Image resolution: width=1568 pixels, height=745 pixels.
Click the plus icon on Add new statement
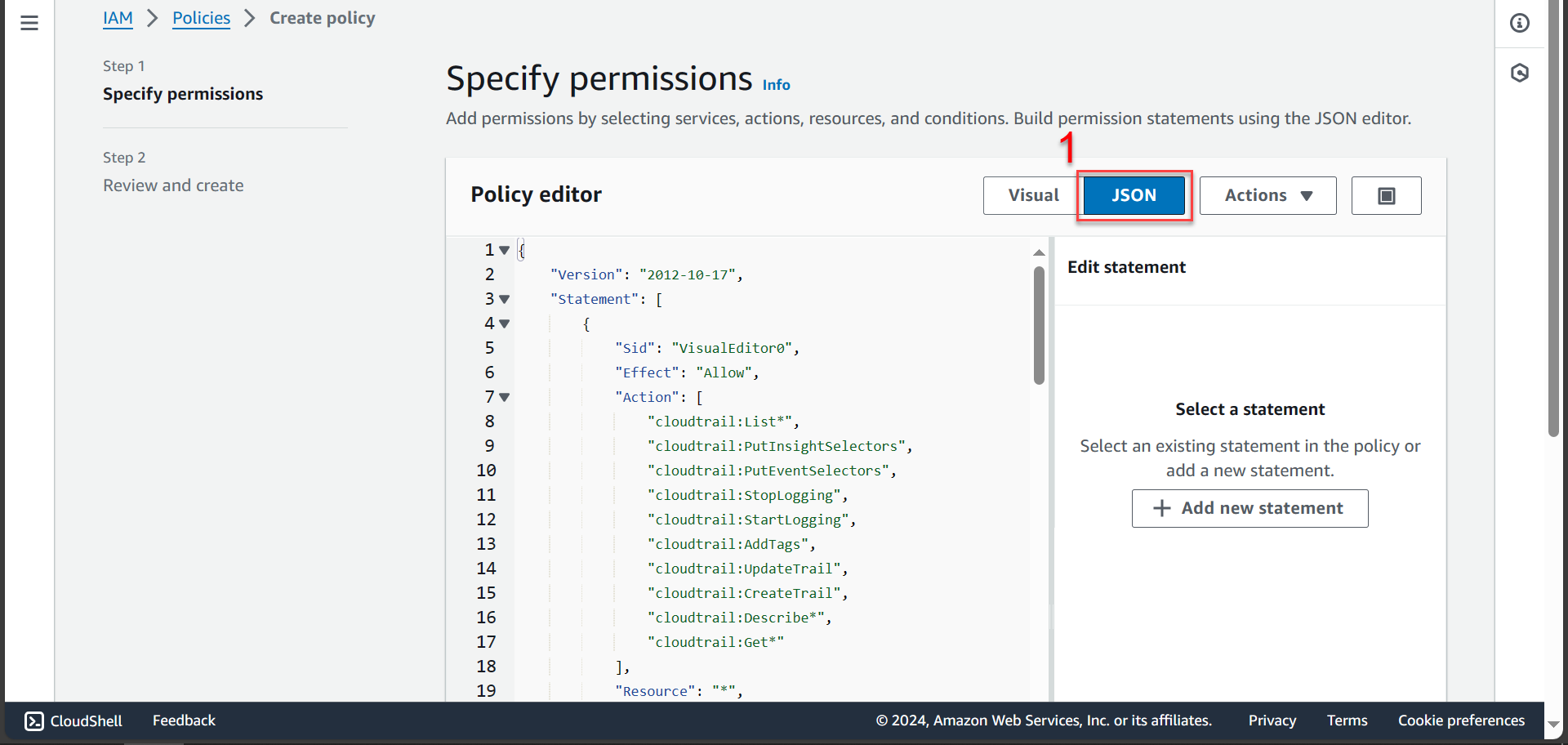coord(1161,508)
